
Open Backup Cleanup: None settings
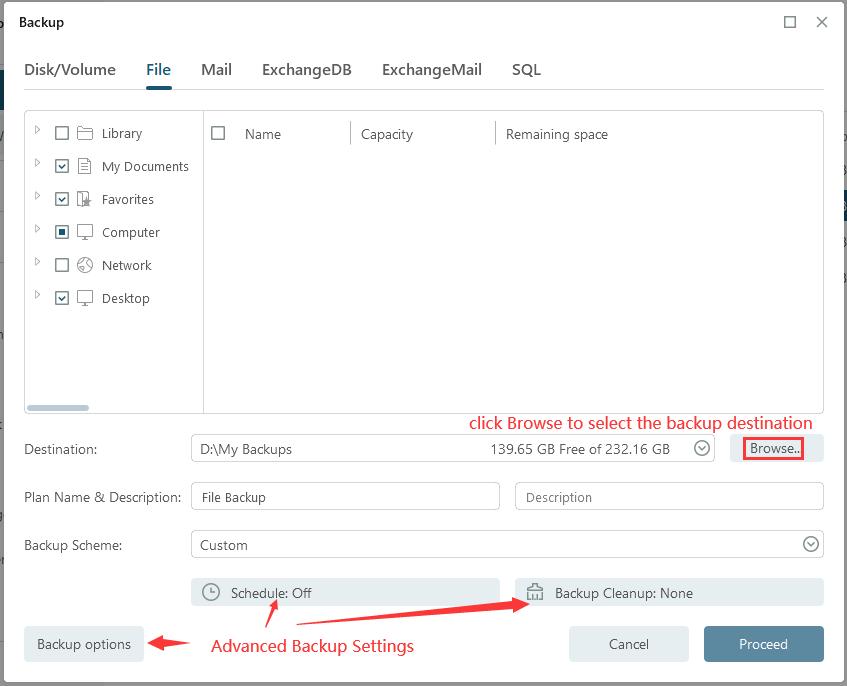pyautogui.click(x=669, y=592)
